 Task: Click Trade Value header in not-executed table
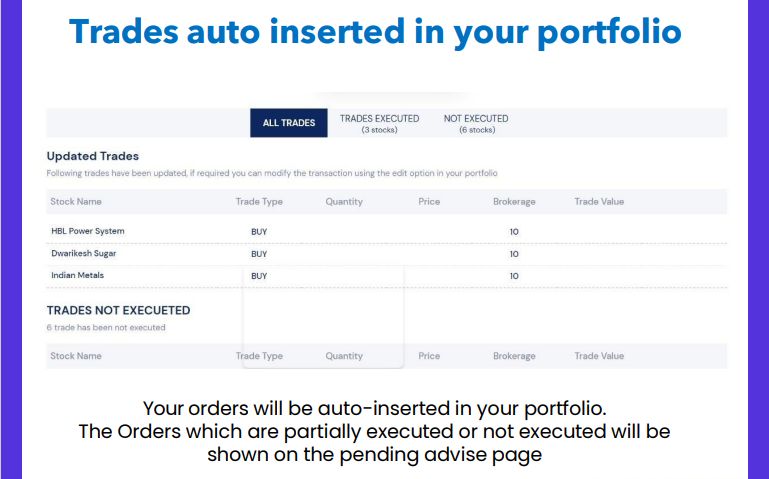click(599, 356)
